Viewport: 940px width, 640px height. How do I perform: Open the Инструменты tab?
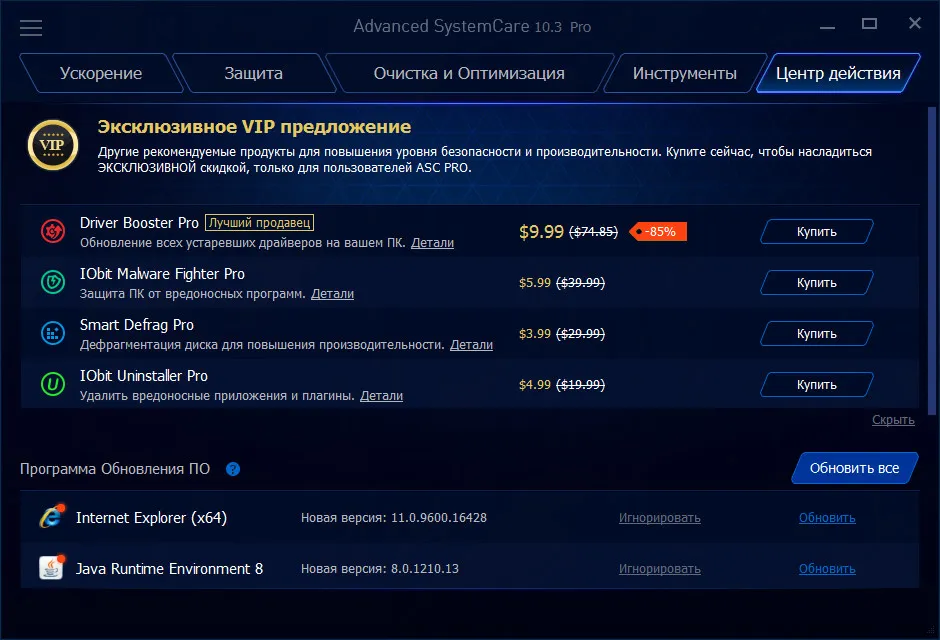pos(685,73)
